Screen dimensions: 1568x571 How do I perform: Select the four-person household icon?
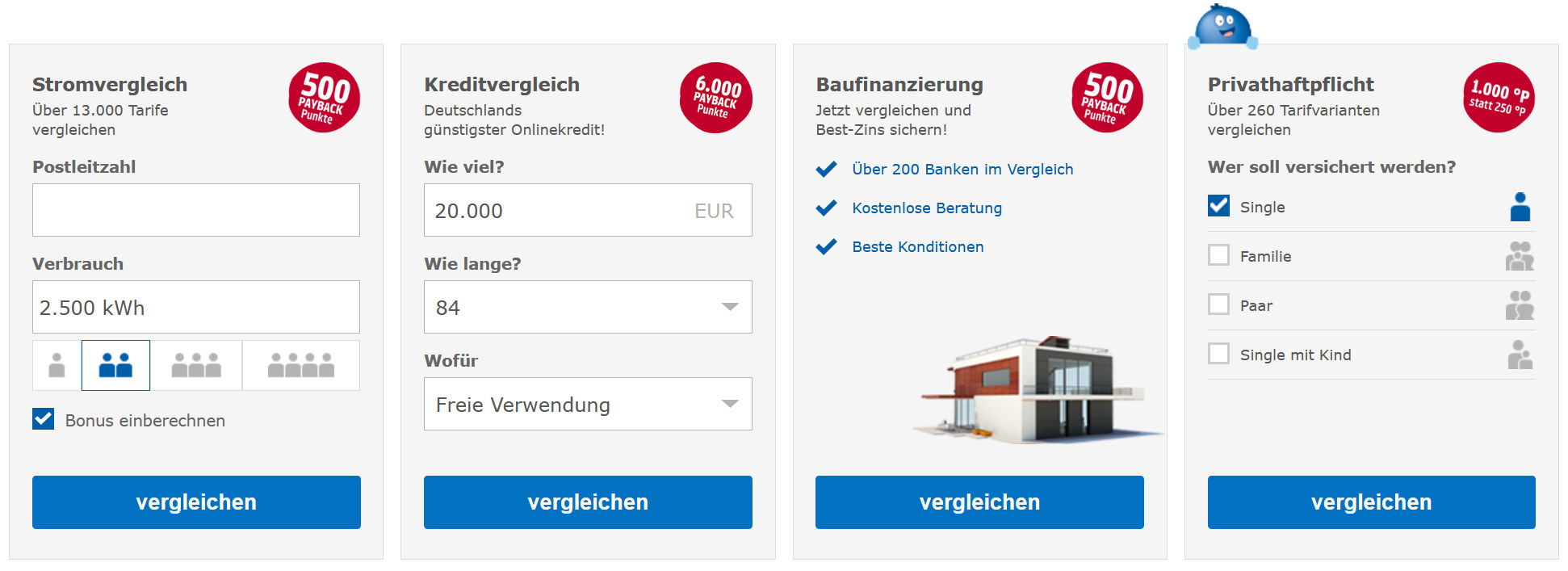click(x=300, y=365)
